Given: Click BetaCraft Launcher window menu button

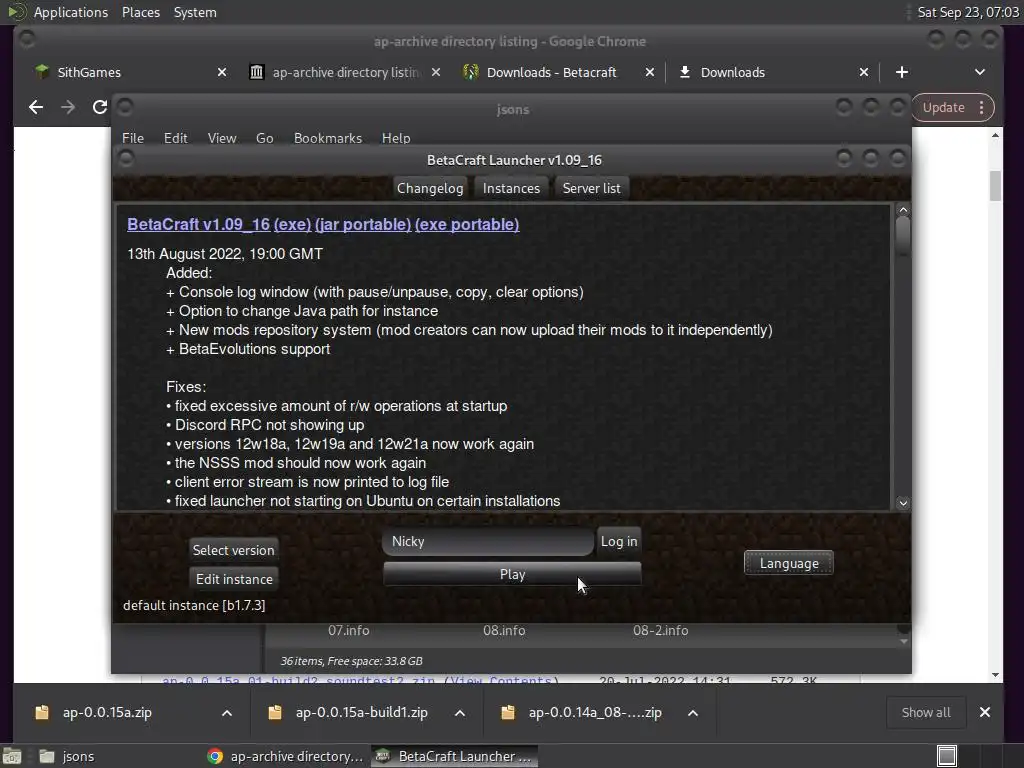Looking at the screenshot, I should click(x=126, y=158).
